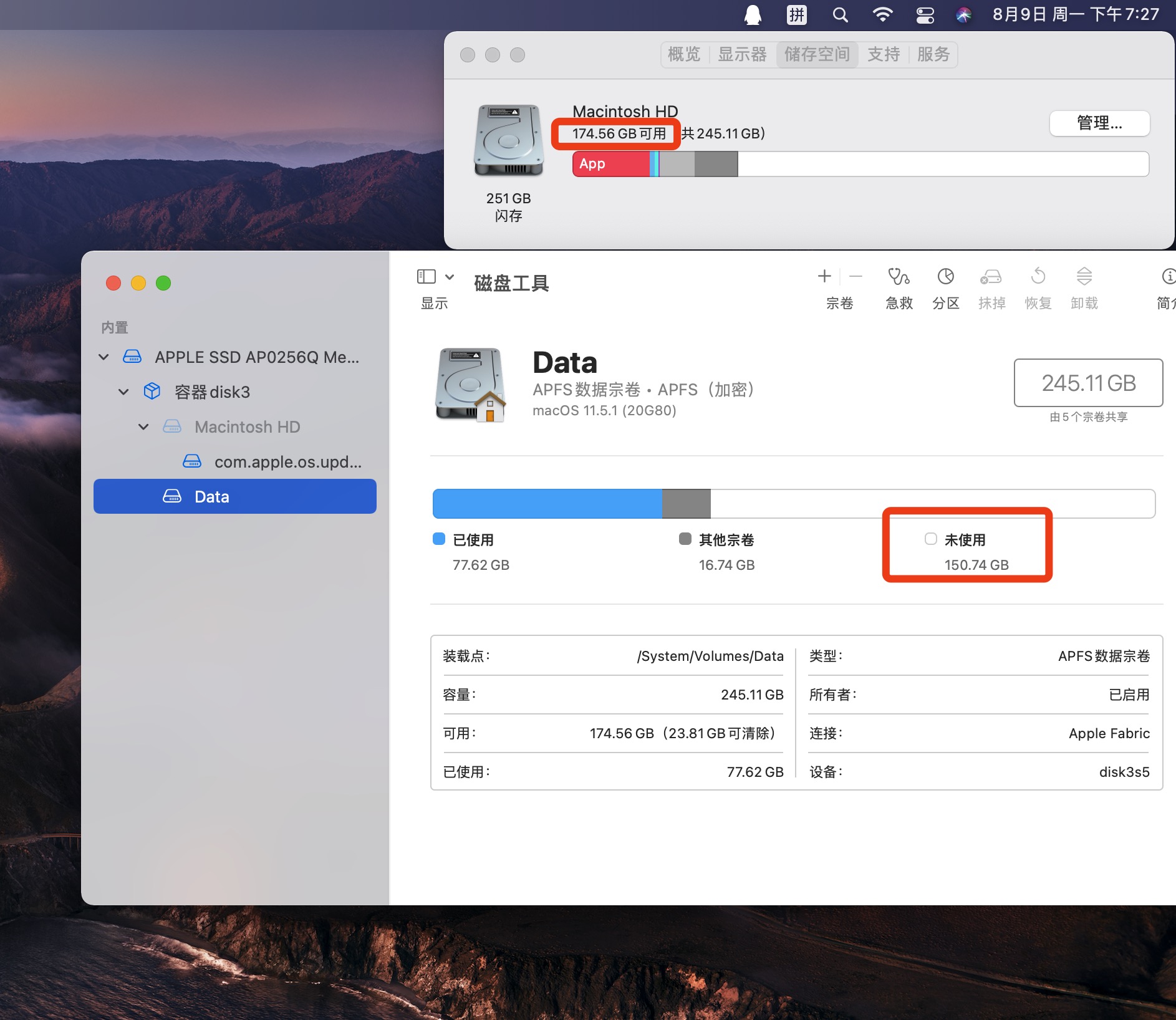The width and height of the screenshot is (1176, 1020).
Task: Toggle the sidebar display (显示) button
Action: coord(427,277)
